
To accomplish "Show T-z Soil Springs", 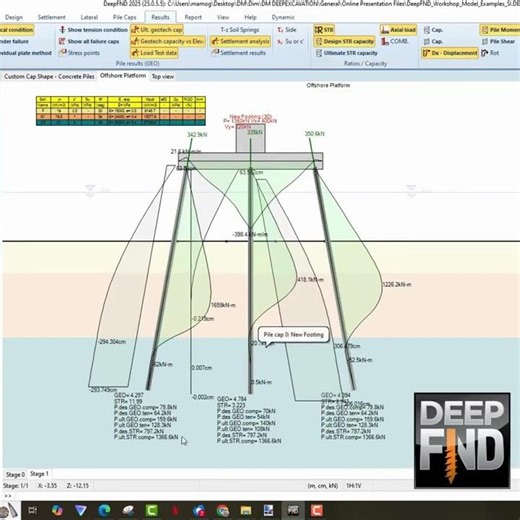I will [x=240, y=30].
